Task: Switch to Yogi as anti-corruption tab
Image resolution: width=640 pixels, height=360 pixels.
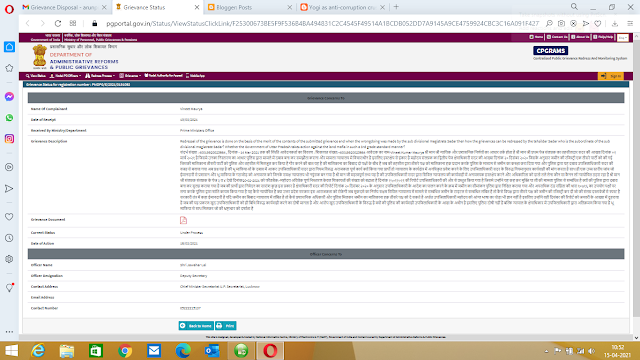Action: point(342,7)
